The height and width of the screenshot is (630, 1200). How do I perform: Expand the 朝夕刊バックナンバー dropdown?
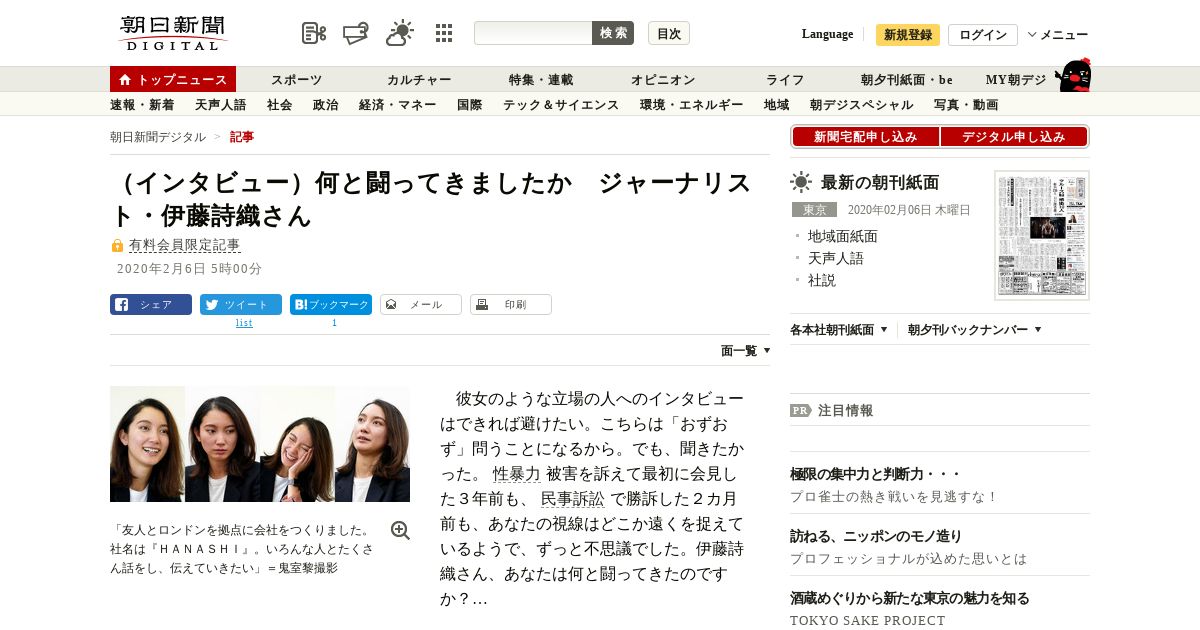pos(975,329)
